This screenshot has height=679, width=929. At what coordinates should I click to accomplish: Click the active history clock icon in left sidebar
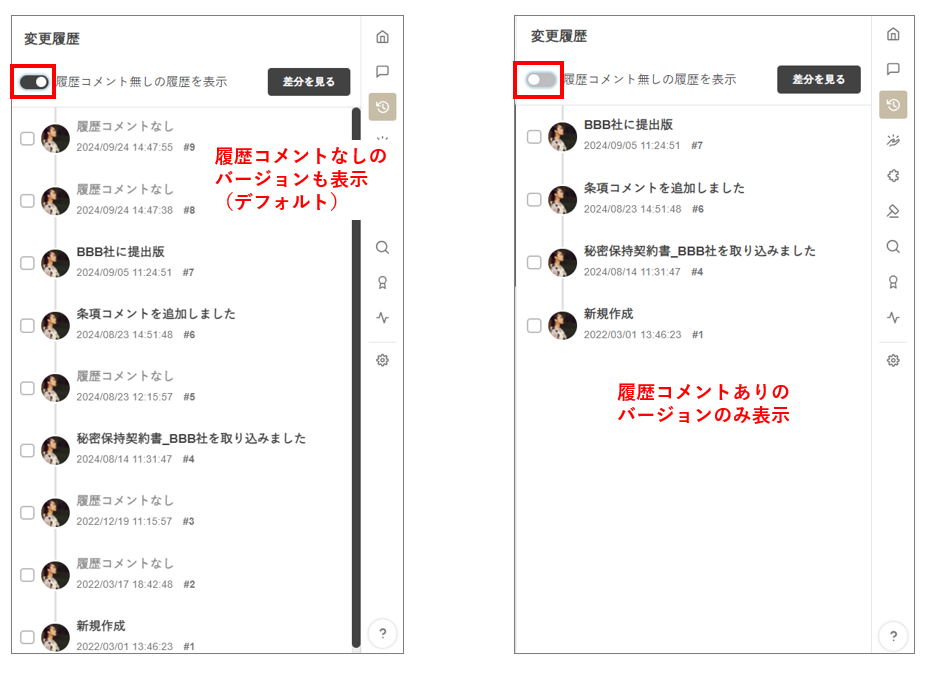[382, 107]
